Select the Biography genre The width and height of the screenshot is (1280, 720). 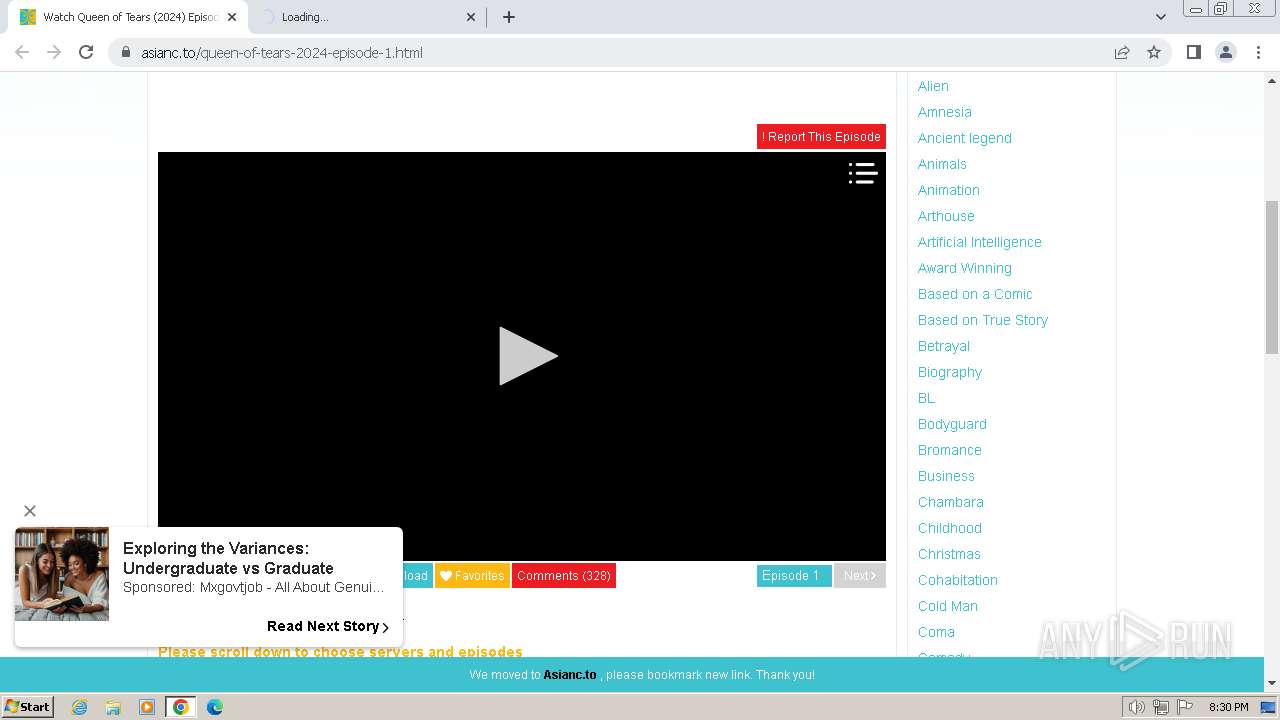coord(950,372)
